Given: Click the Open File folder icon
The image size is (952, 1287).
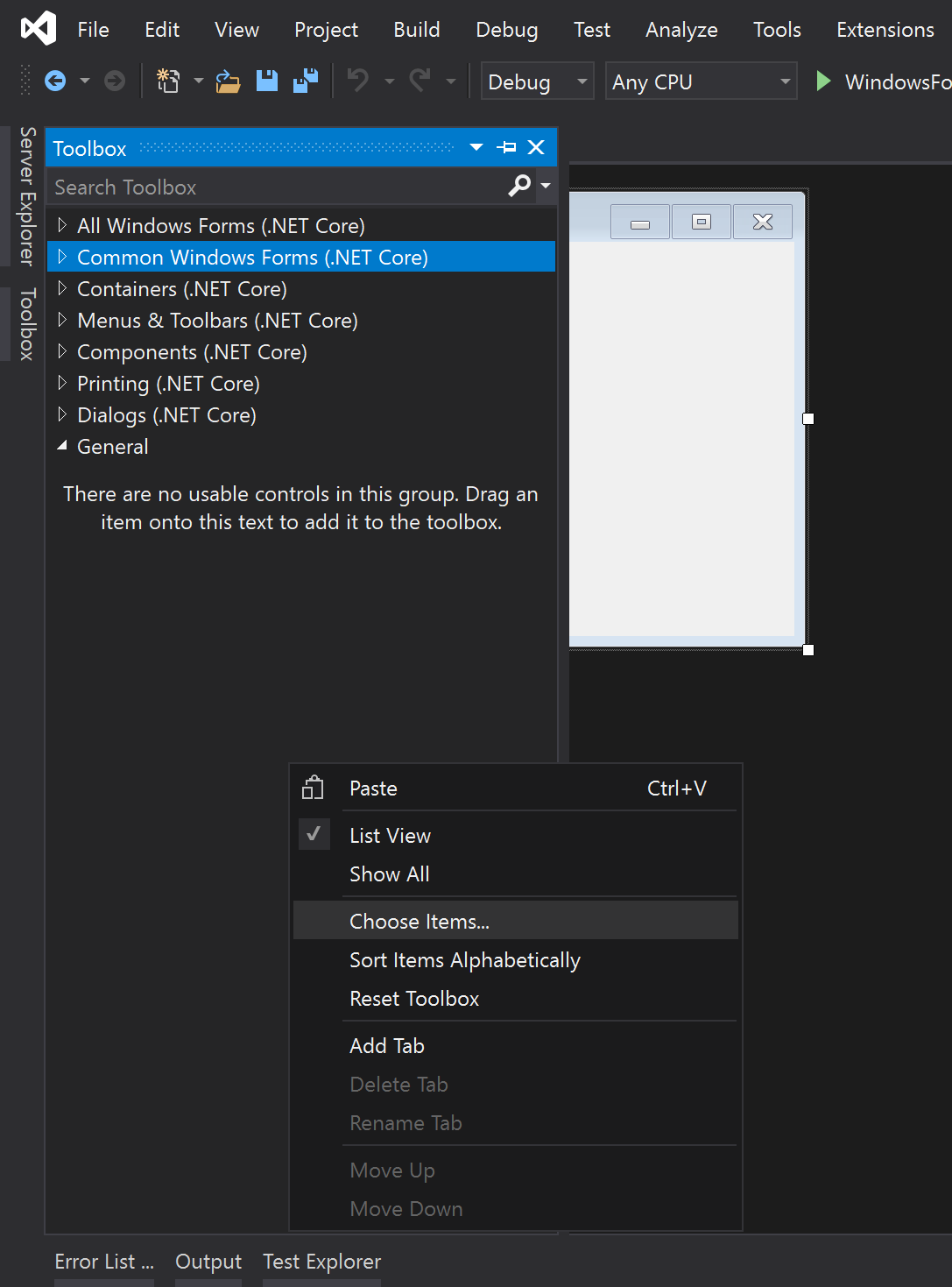Looking at the screenshot, I should 228,81.
